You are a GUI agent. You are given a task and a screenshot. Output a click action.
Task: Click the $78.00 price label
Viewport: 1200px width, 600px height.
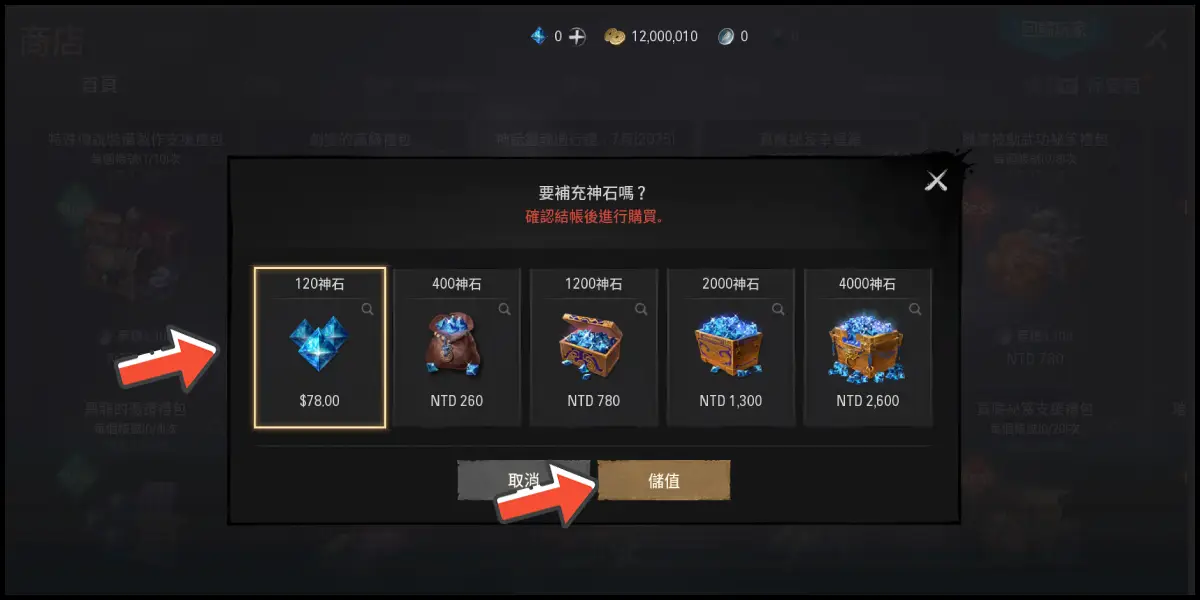tap(320, 401)
